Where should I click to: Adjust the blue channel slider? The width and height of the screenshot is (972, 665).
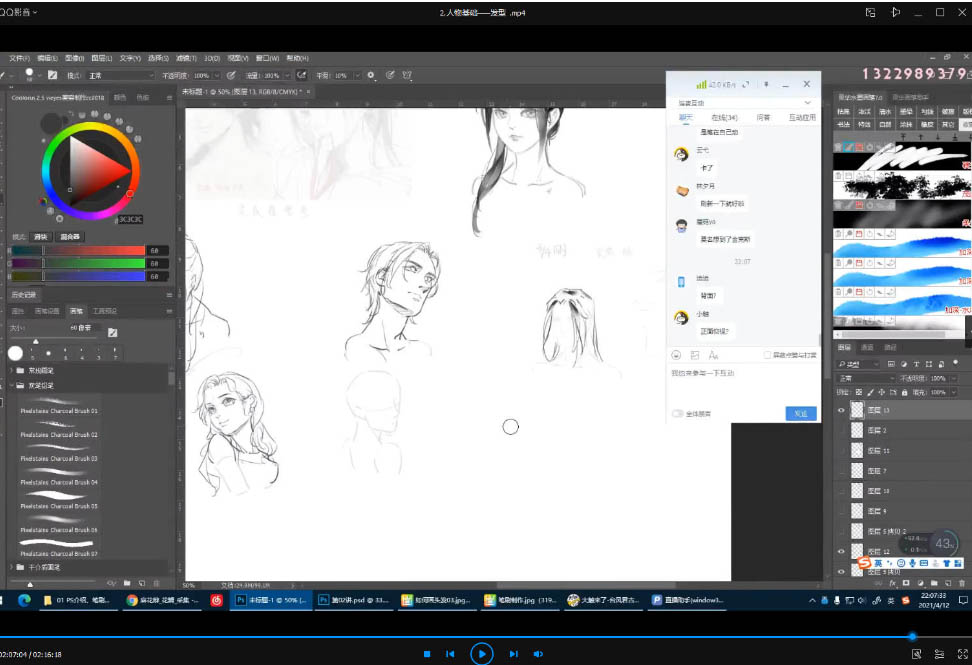78,276
